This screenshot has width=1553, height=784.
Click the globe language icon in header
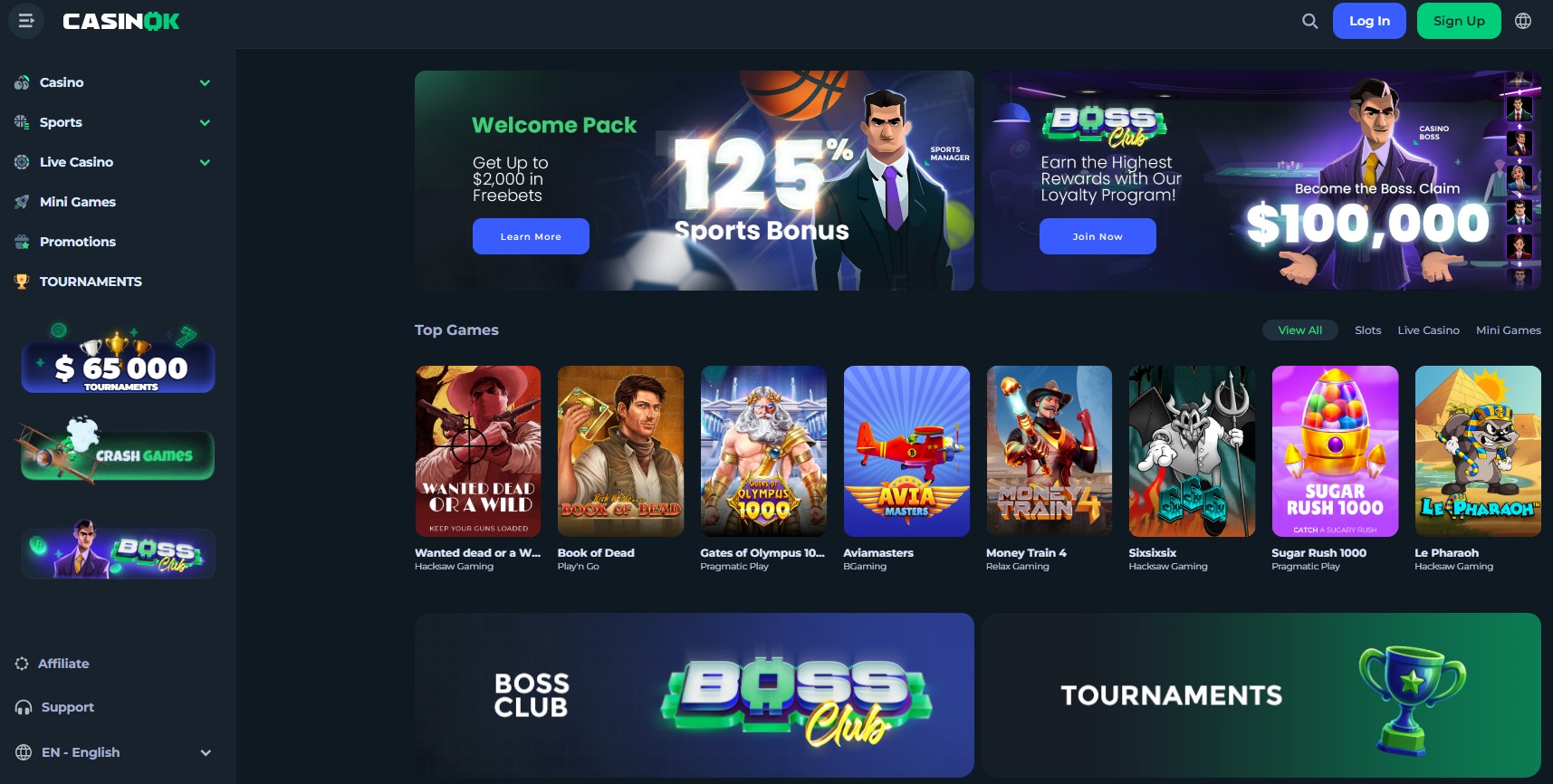[1523, 21]
